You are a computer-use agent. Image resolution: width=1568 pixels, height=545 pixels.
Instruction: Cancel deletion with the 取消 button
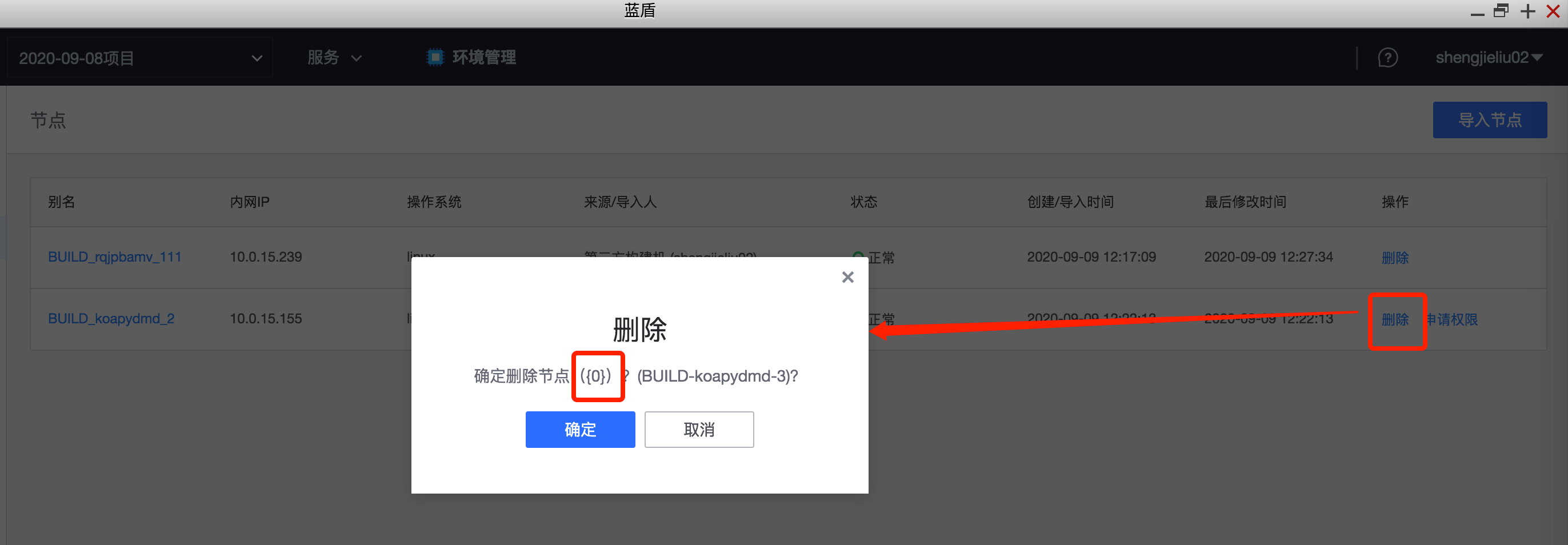coord(699,430)
